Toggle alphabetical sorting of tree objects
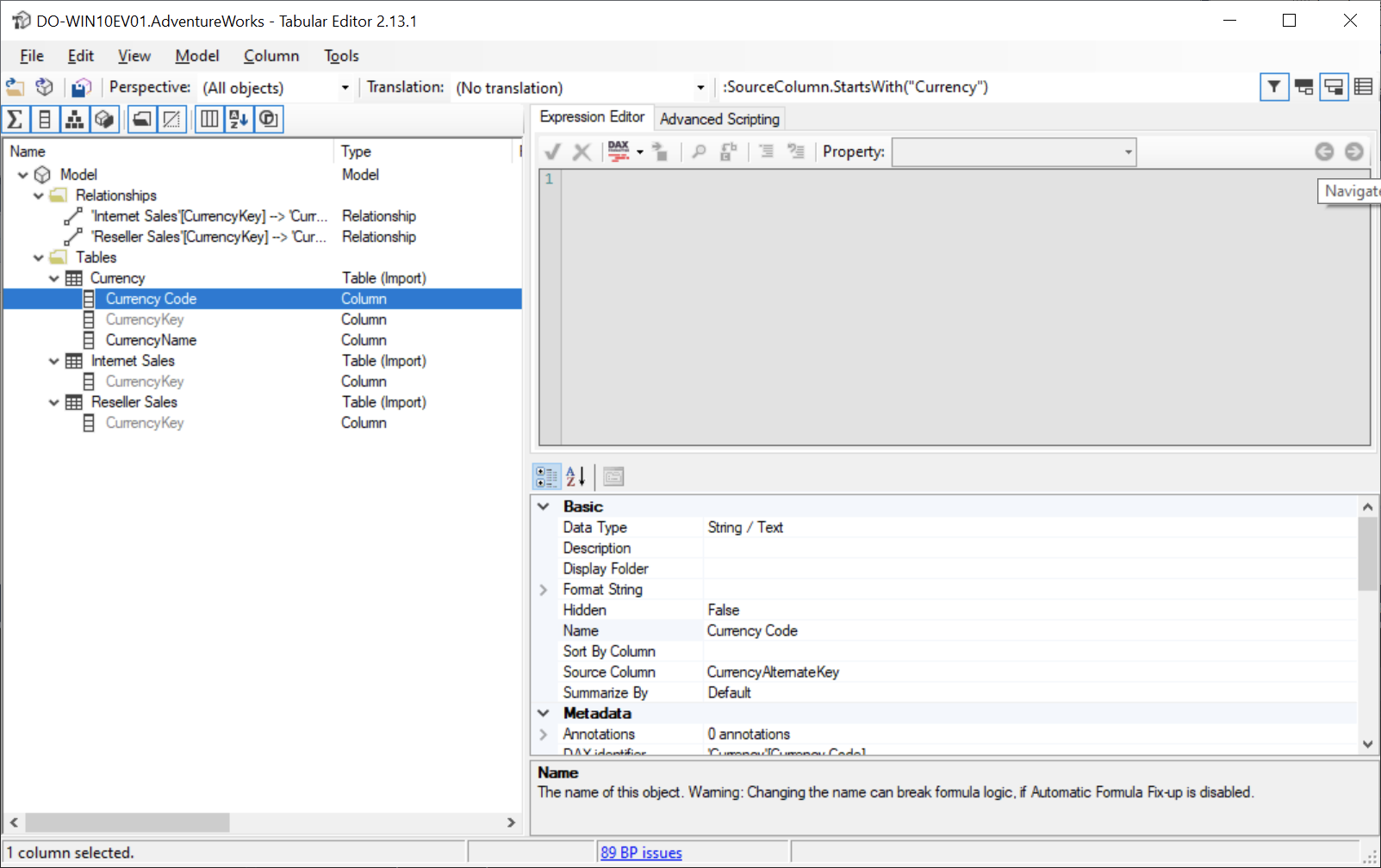Viewport: 1381px width, 868px height. click(238, 119)
